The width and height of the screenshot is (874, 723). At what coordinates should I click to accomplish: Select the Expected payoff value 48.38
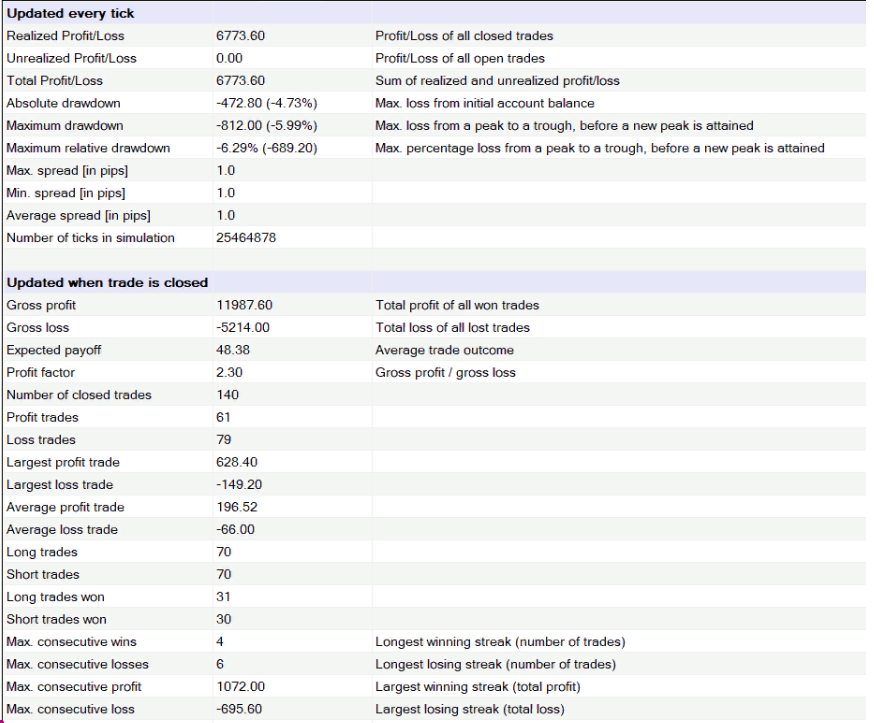click(233, 350)
